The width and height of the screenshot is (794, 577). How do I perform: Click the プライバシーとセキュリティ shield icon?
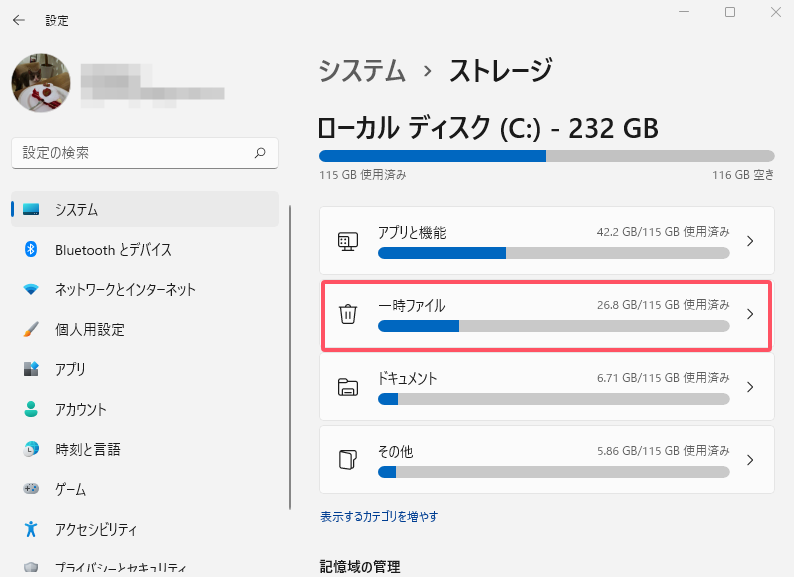point(31,567)
